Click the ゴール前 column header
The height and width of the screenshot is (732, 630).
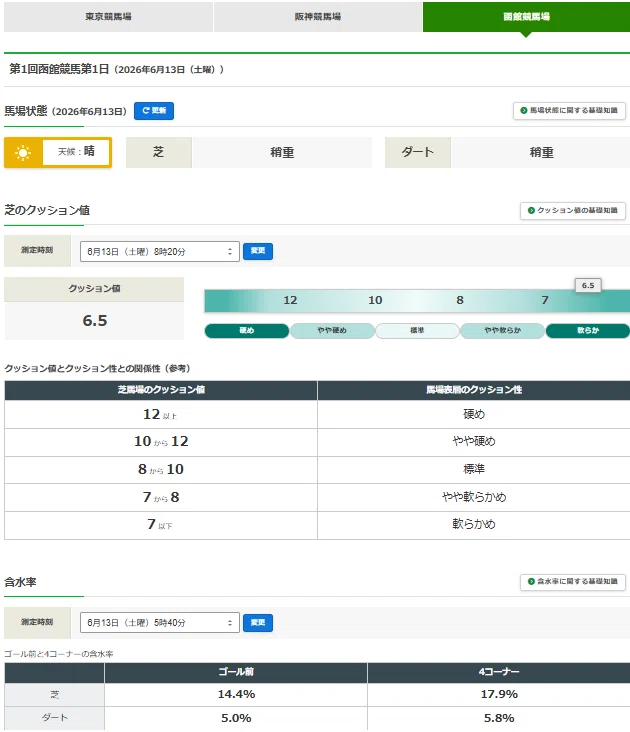[236, 672]
